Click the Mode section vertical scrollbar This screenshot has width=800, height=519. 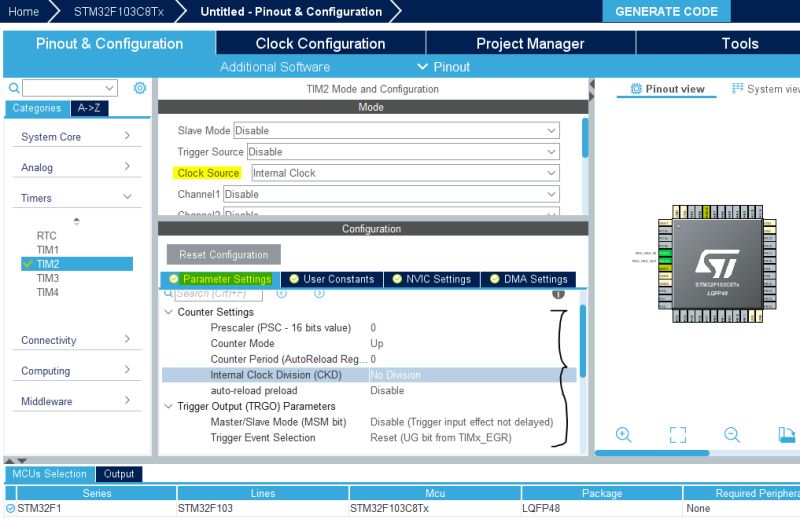[585, 138]
